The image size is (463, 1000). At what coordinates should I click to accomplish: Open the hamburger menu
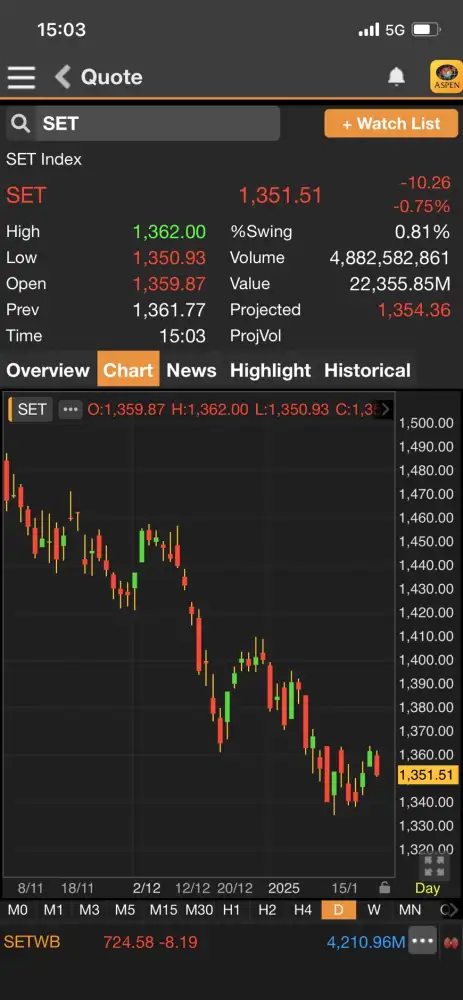(21, 77)
